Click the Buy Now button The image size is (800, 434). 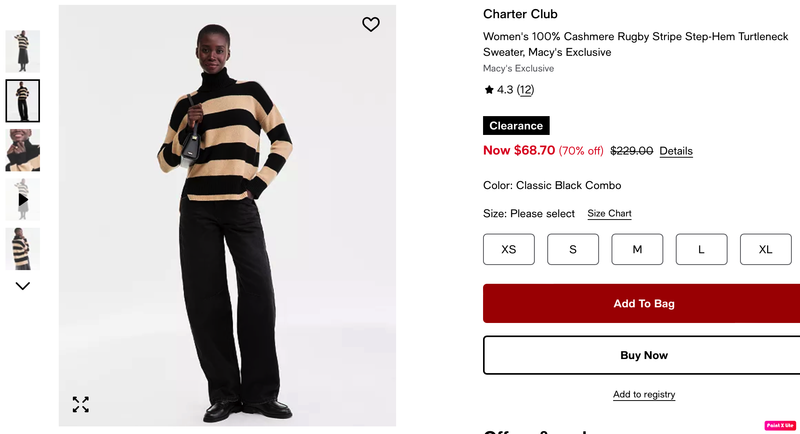coord(644,355)
